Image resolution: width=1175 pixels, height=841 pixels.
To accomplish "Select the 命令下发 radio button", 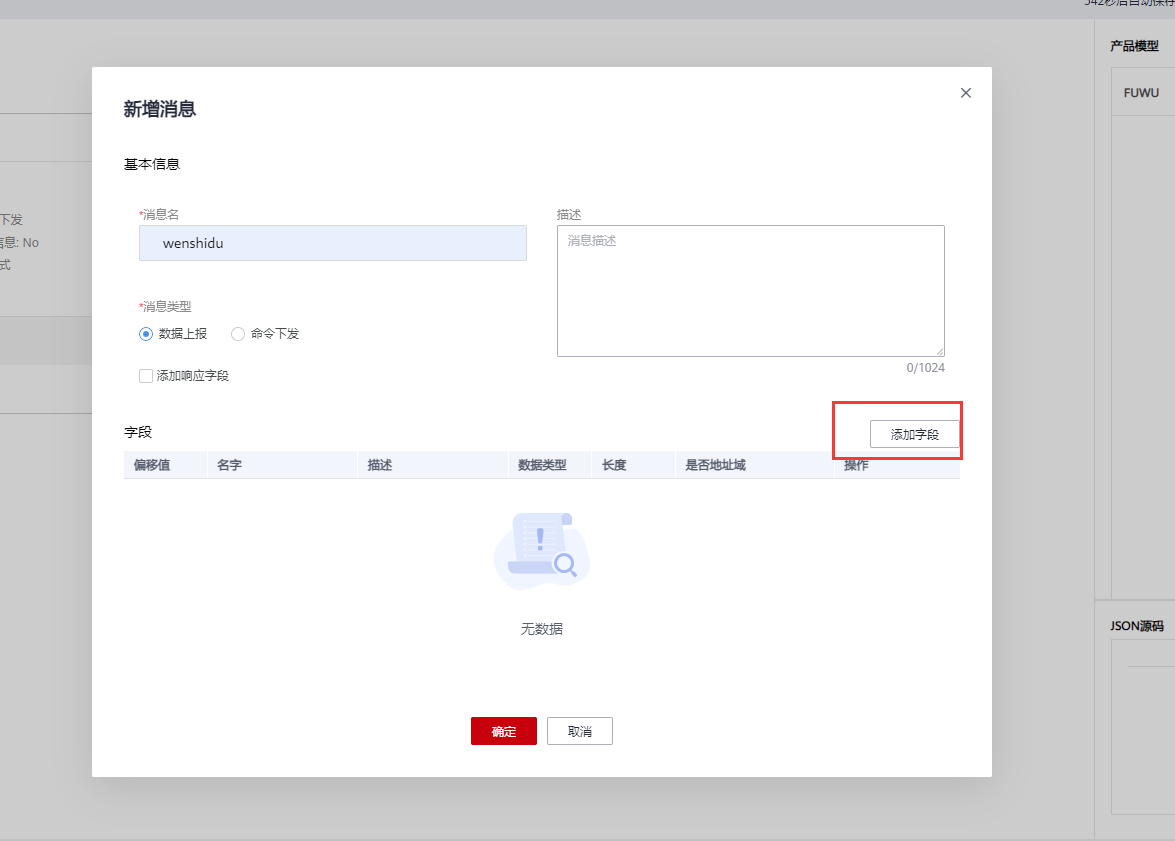I will tap(238, 334).
